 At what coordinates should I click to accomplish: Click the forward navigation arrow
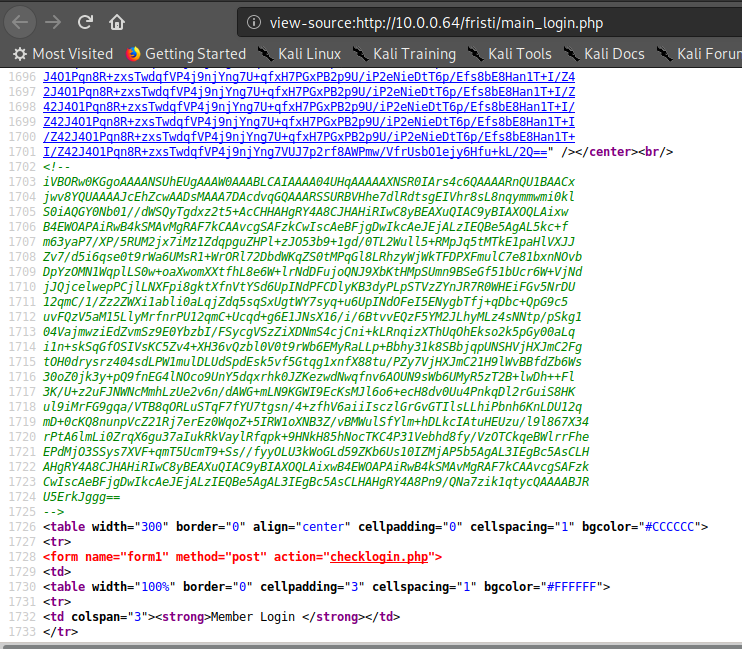point(54,21)
